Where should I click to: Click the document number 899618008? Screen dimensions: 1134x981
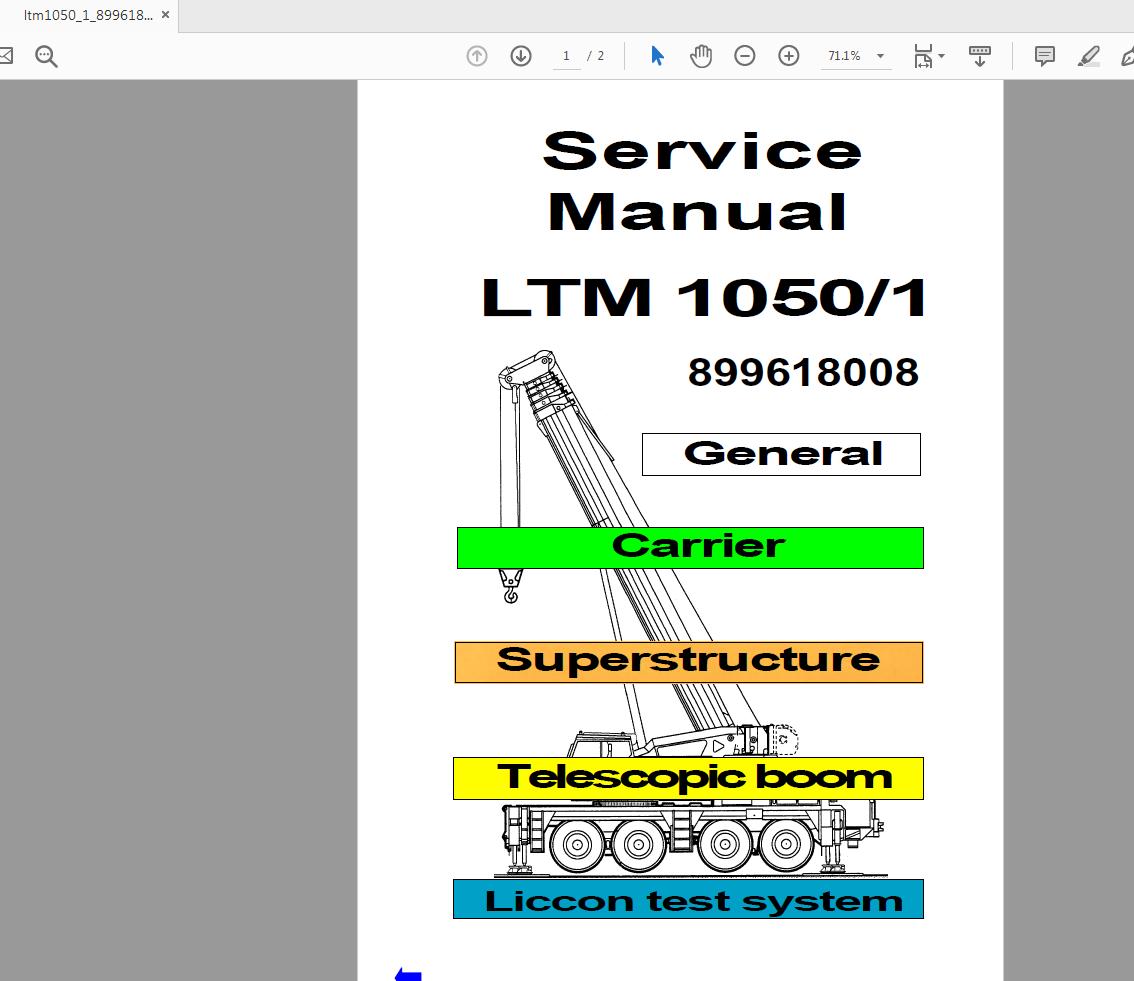click(803, 373)
